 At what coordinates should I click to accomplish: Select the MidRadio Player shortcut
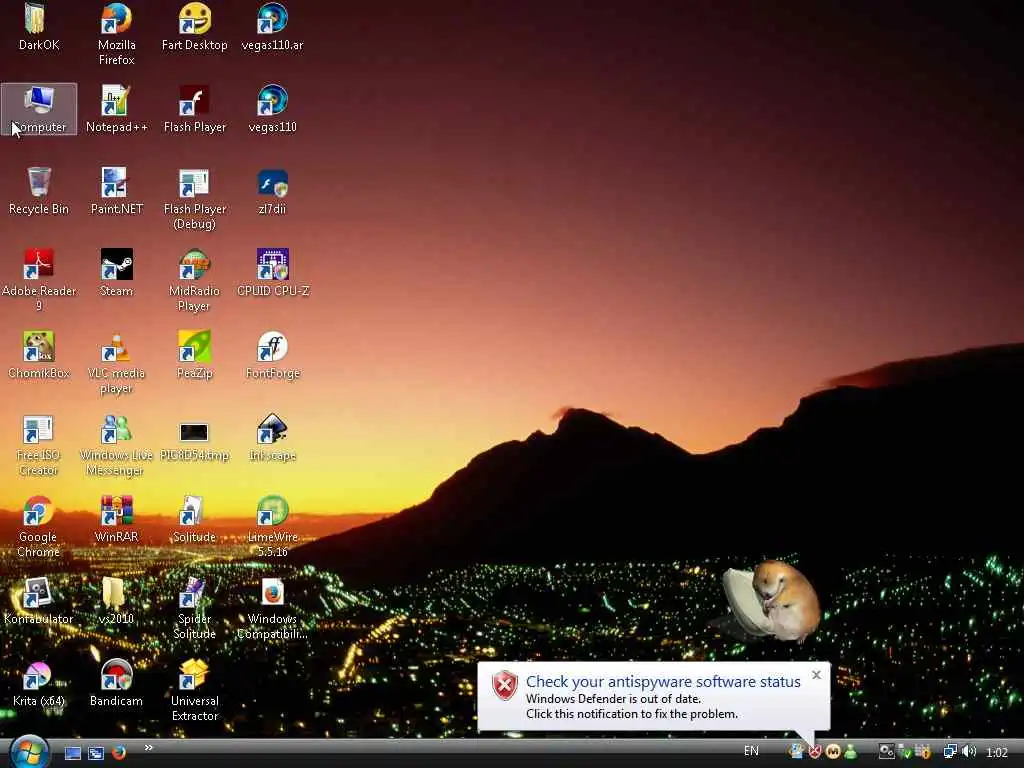click(x=195, y=280)
